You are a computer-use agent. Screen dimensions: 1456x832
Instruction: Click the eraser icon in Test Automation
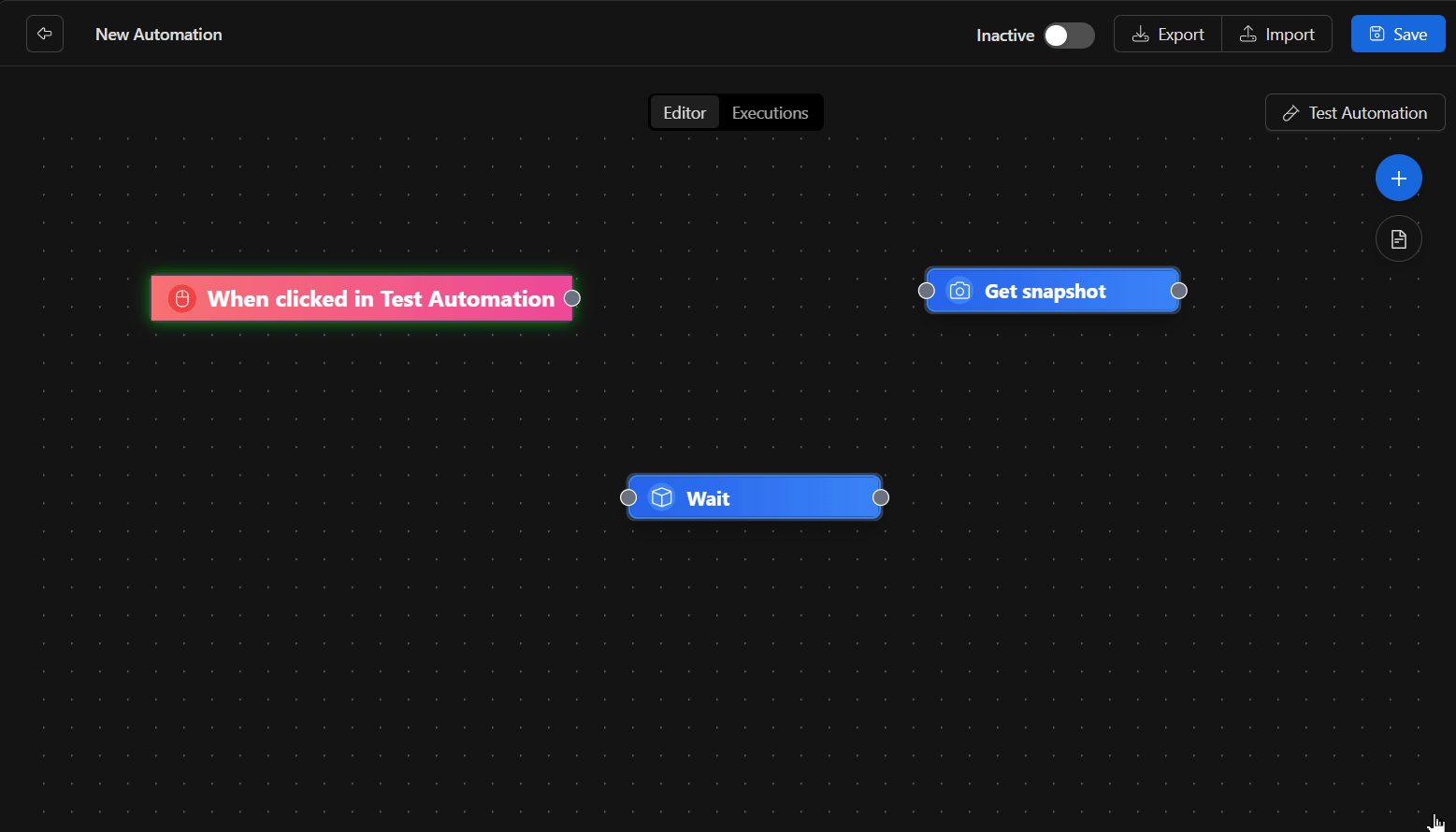pos(1290,113)
